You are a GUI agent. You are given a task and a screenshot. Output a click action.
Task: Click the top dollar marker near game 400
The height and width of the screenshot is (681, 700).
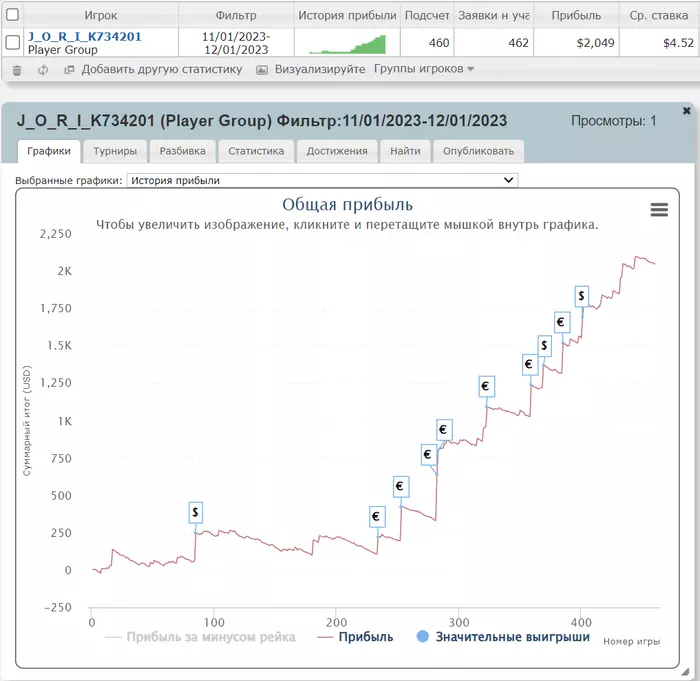(x=582, y=295)
